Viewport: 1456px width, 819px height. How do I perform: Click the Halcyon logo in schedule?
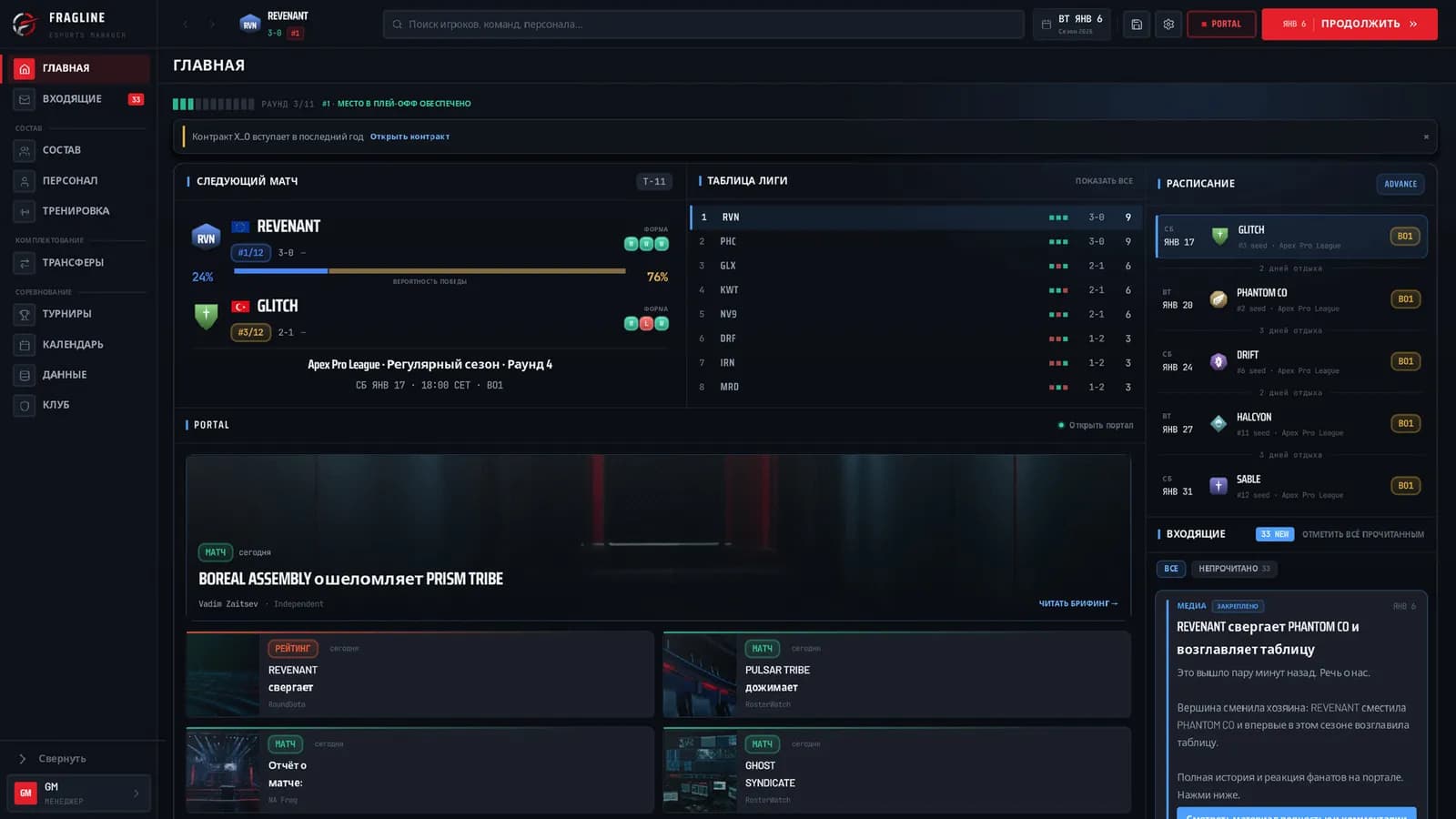tap(1218, 423)
